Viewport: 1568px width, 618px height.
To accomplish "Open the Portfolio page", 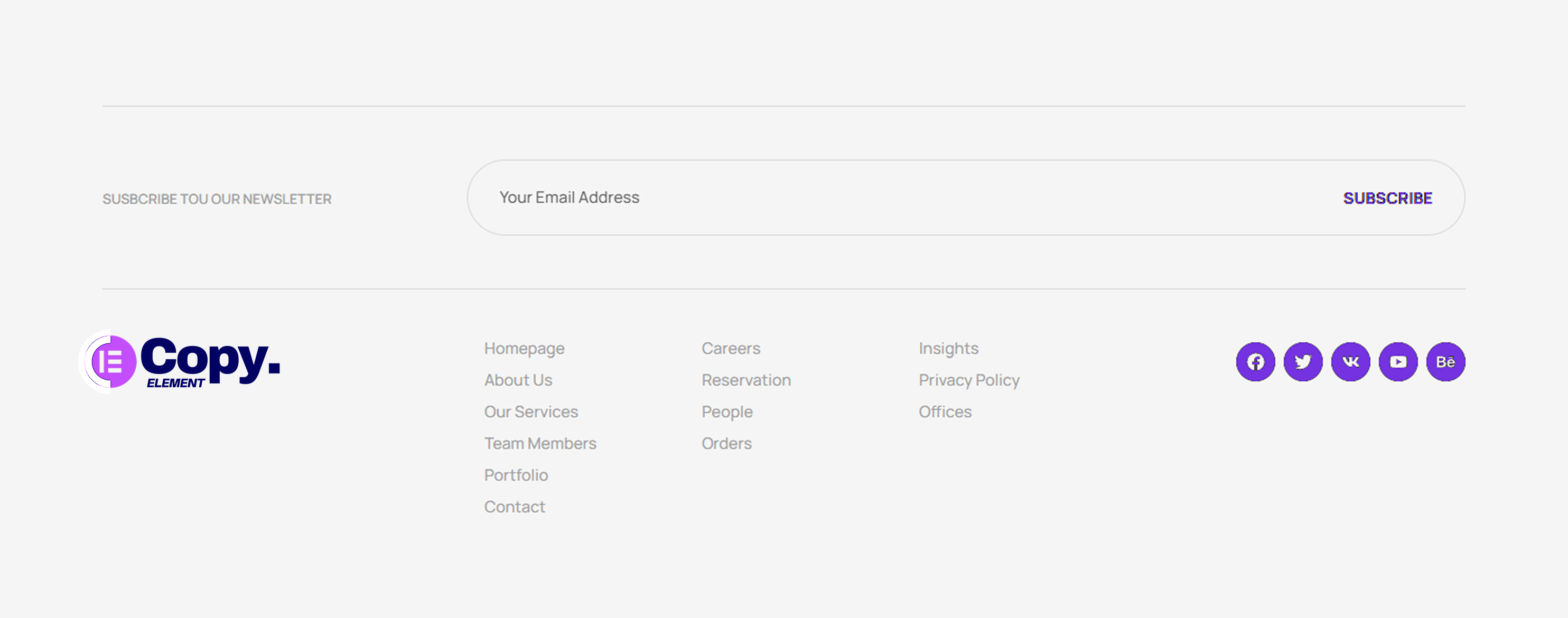I will coord(516,475).
